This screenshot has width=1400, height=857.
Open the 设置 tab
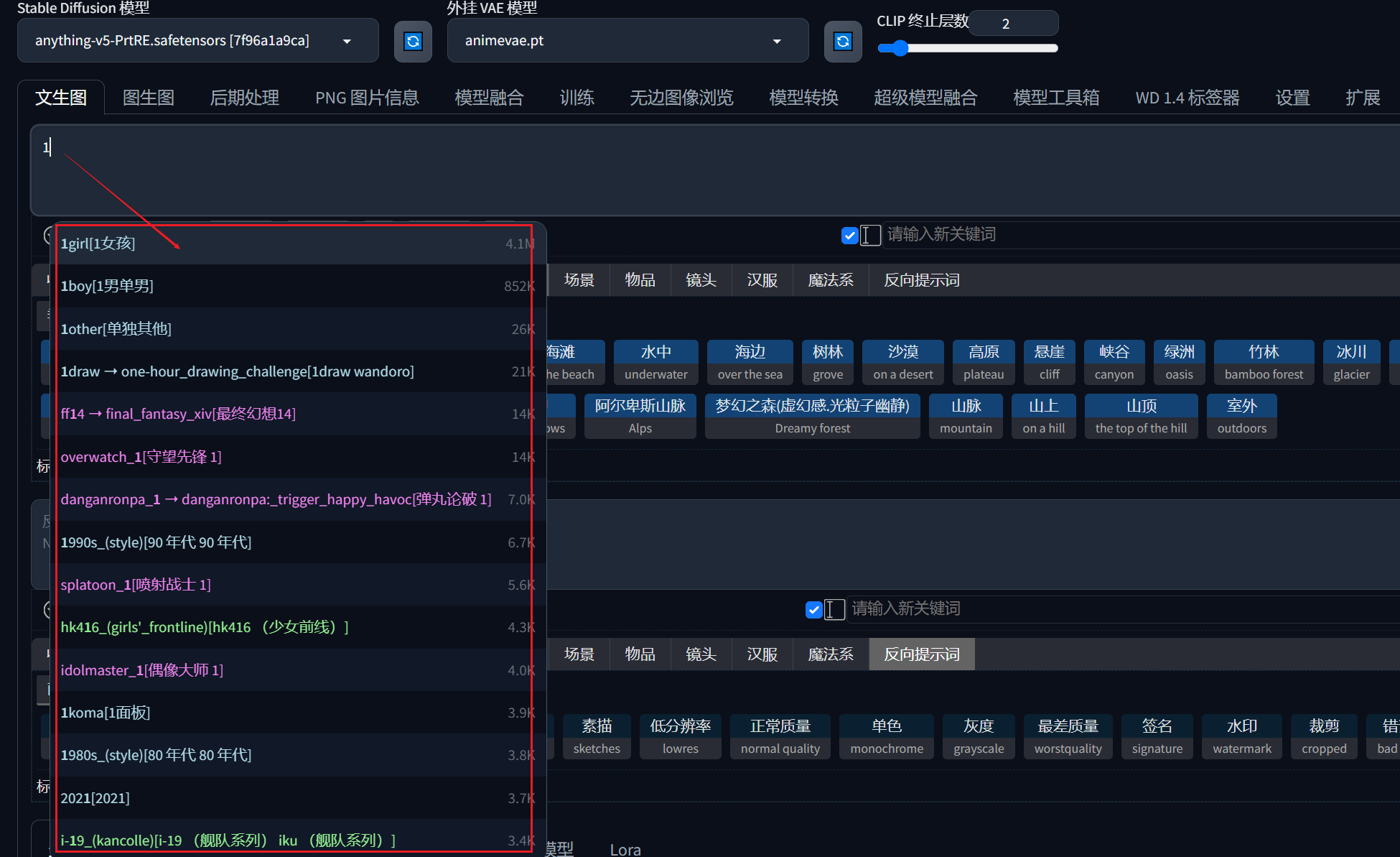click(x=1292, y=98)
